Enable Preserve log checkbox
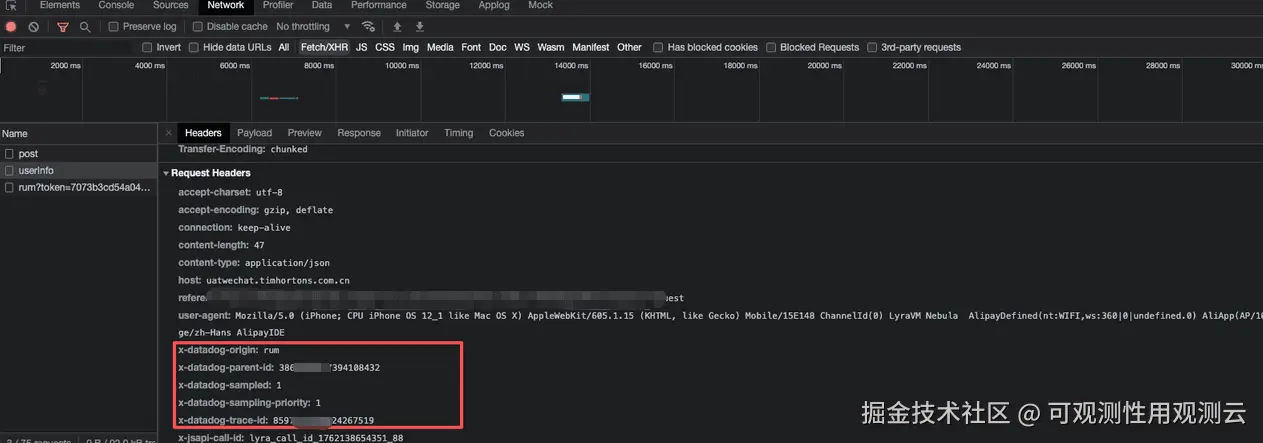The height and width of the screenshot is (443, 1263). click(113, 27)
